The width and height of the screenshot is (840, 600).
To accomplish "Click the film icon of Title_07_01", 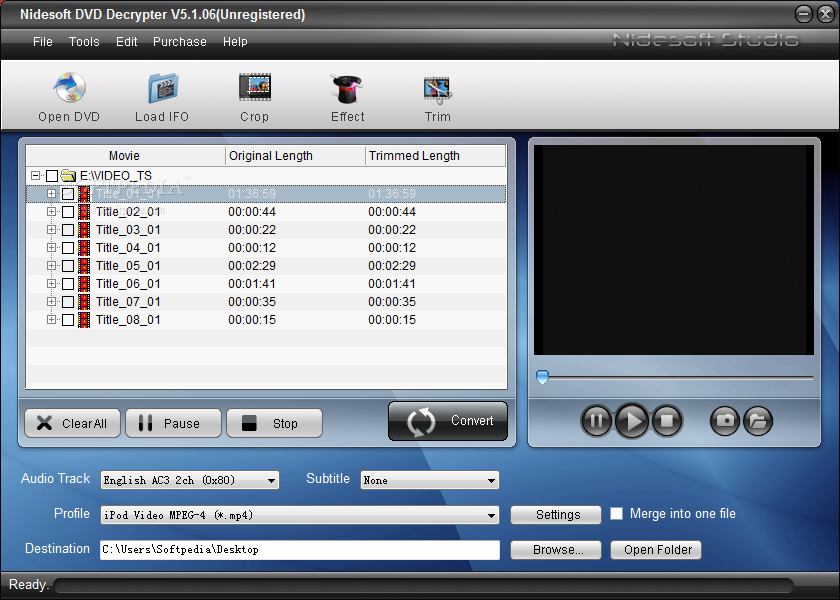I will (x=84, y=302).
